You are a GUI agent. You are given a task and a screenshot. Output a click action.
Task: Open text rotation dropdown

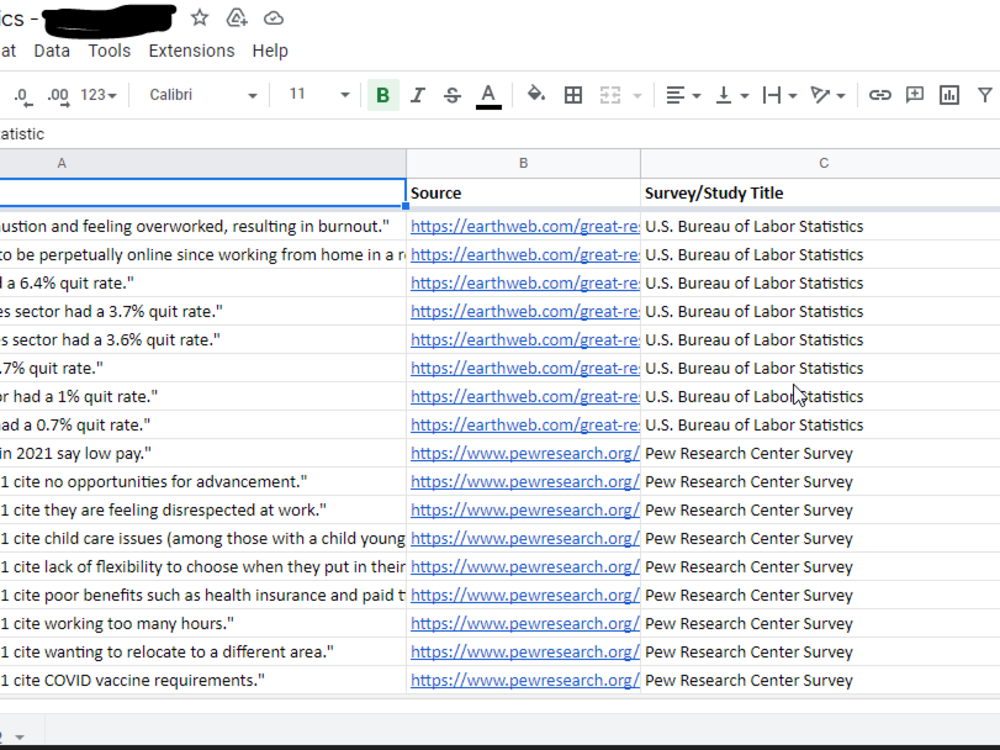827,95
